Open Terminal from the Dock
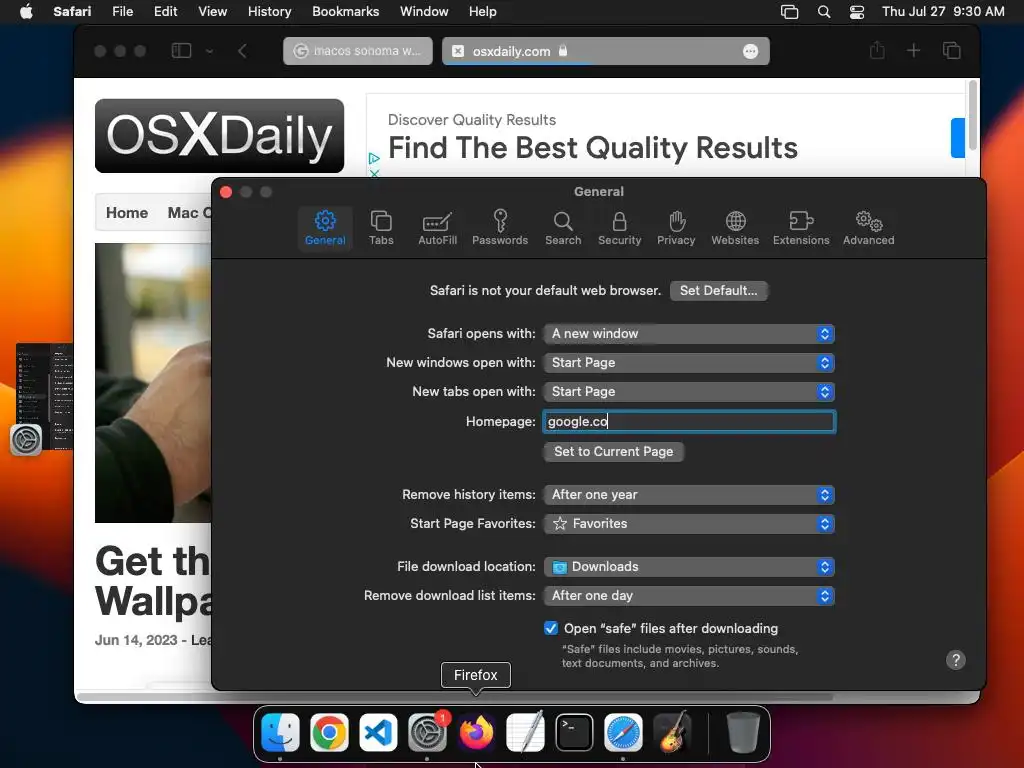The width and height of the screenshot is (1024, 768). pyautogui.click(x=574, y=732)
